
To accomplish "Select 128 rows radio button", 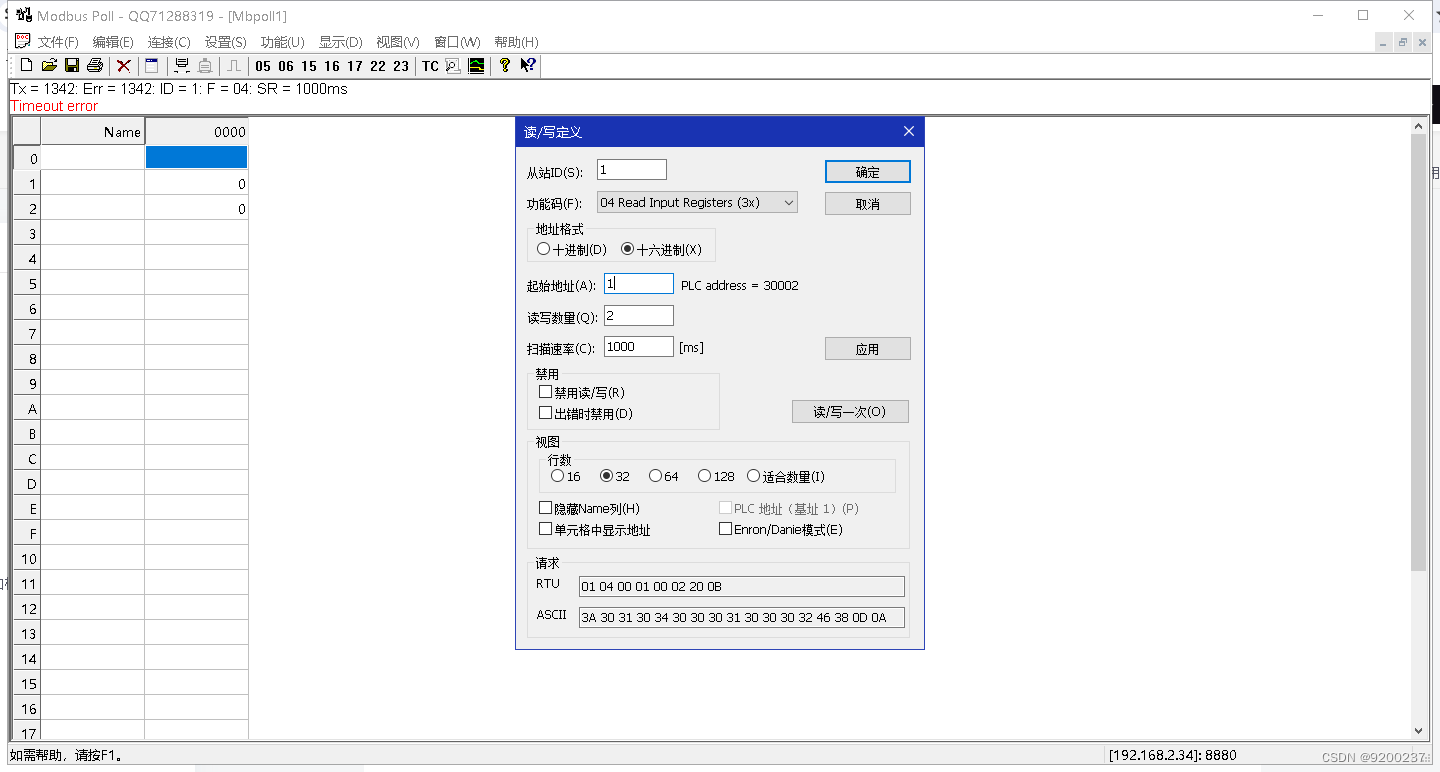I will click(x=717, y=476).
